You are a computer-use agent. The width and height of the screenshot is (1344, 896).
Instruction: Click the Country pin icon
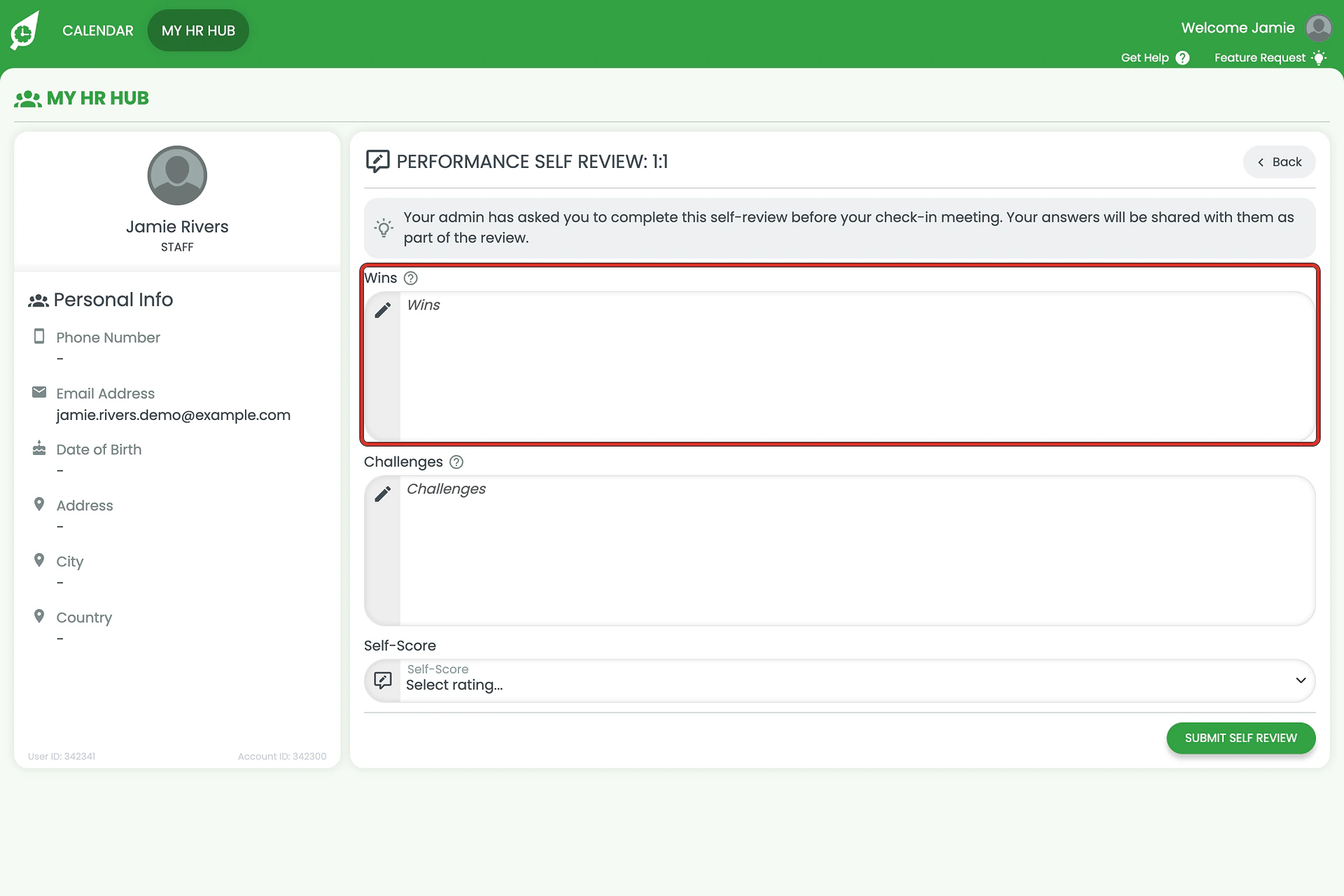click(x=39, y=616)
